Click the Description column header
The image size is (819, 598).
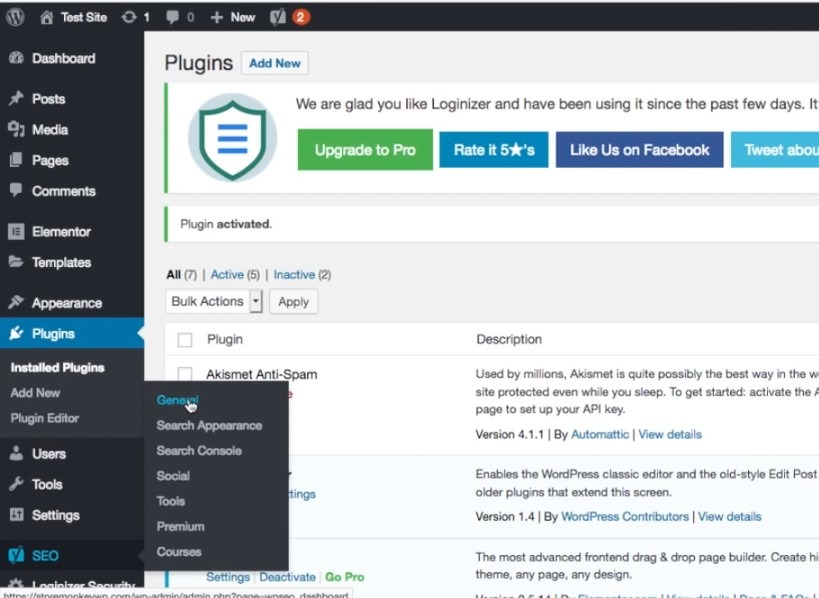pyautogui.click(x=509, y=339)
